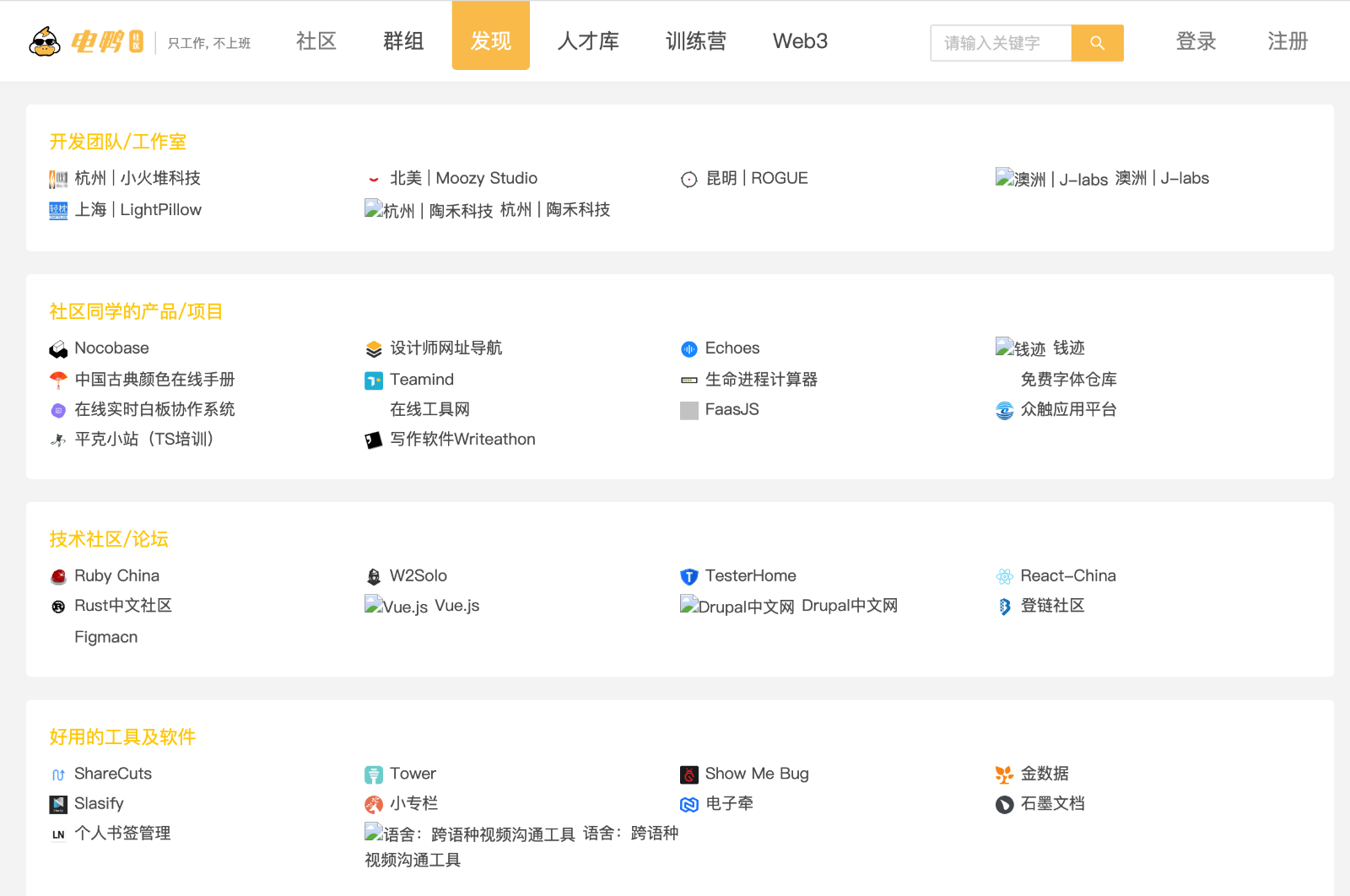Click the Writeathon black icon
Screen dimensions: 1350x896
click(374, 440)
